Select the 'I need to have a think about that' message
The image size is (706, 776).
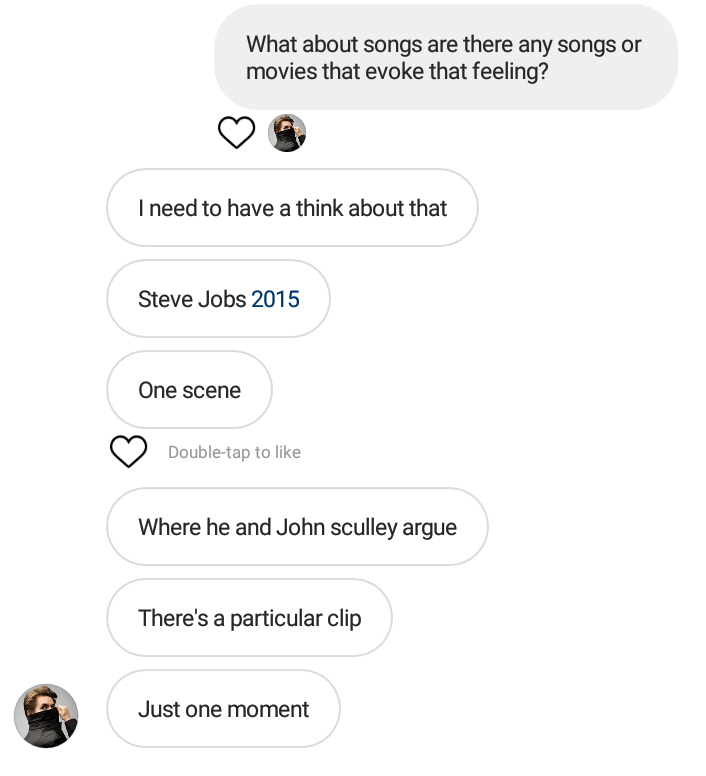pyautogui.click(x=292, y=208)
